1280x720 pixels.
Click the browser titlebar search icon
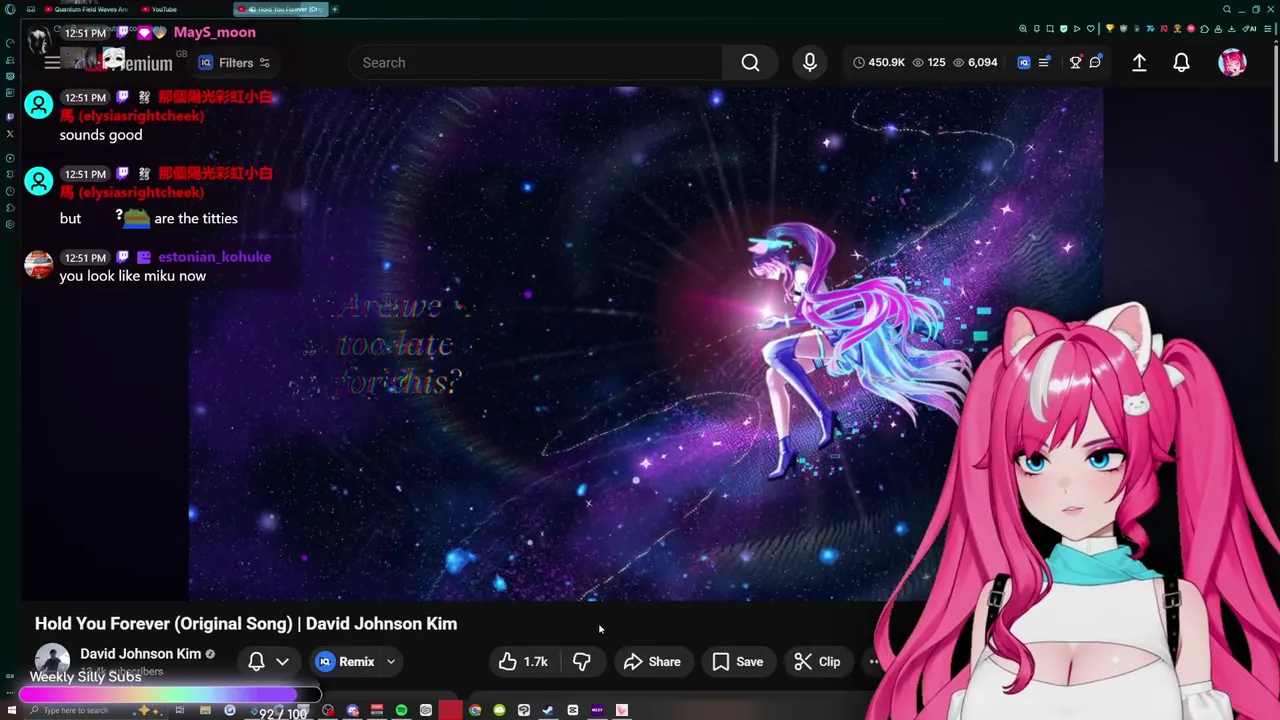pyautogui.click(x=1227, y=9)
